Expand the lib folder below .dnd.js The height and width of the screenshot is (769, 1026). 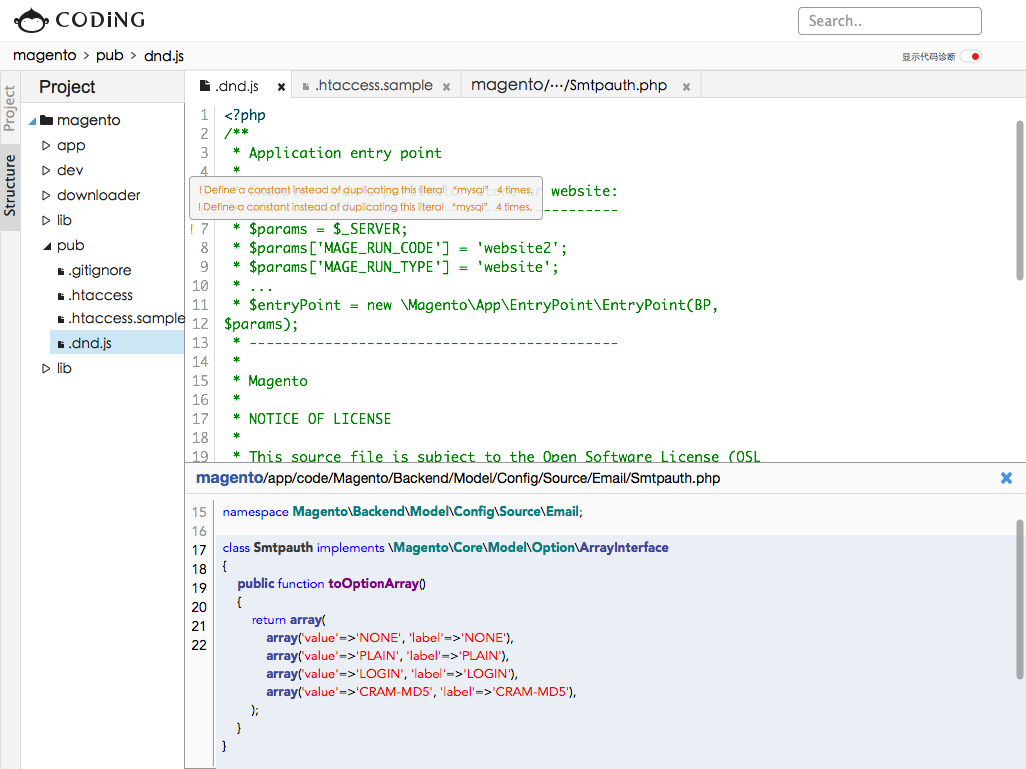click(46, 368)
